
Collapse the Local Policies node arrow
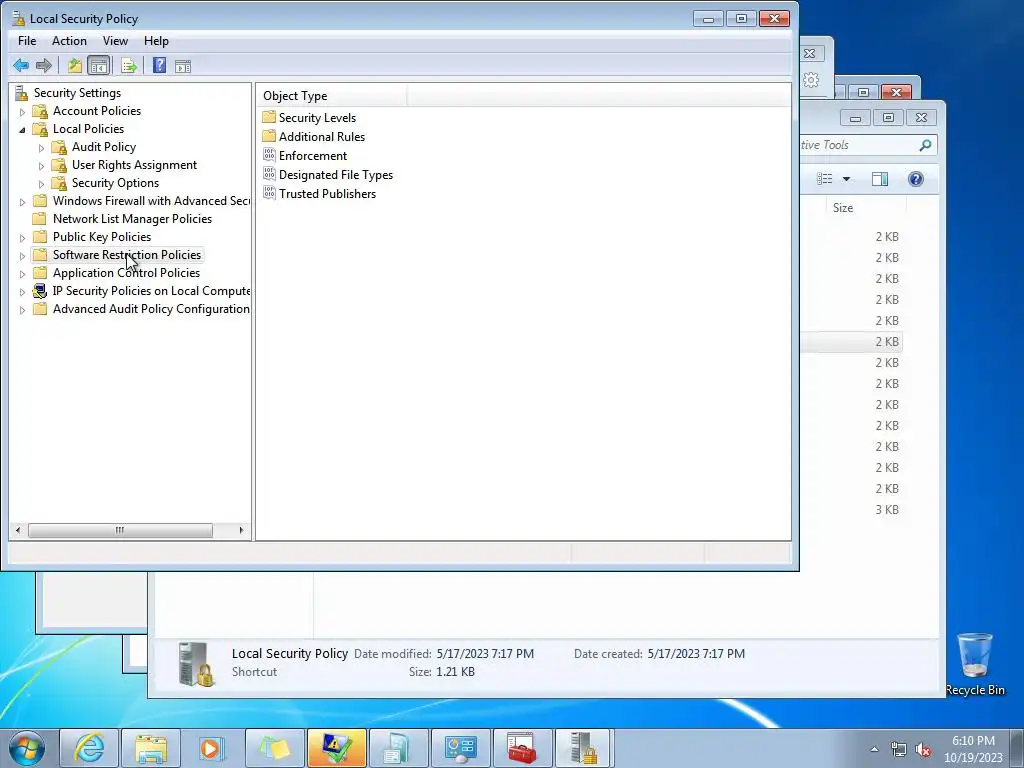pos(22,130)
